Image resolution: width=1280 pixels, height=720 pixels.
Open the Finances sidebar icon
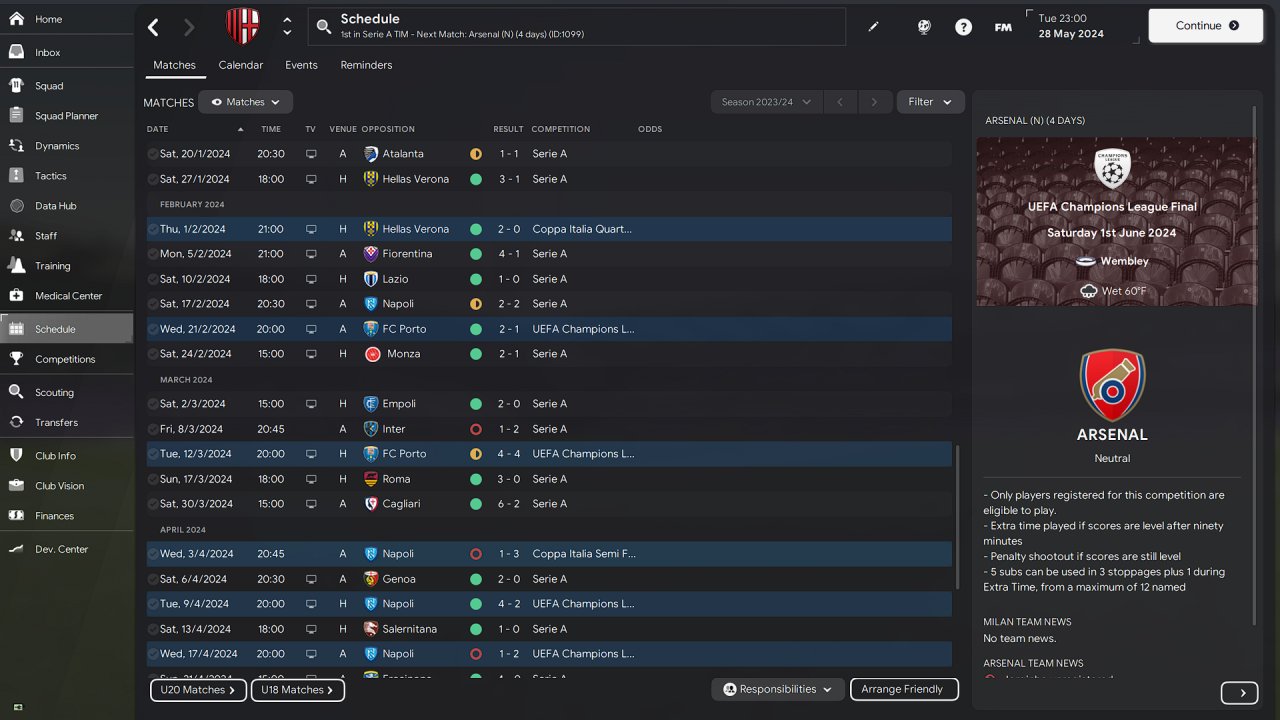pyautogui.click(x=16, y=516)
